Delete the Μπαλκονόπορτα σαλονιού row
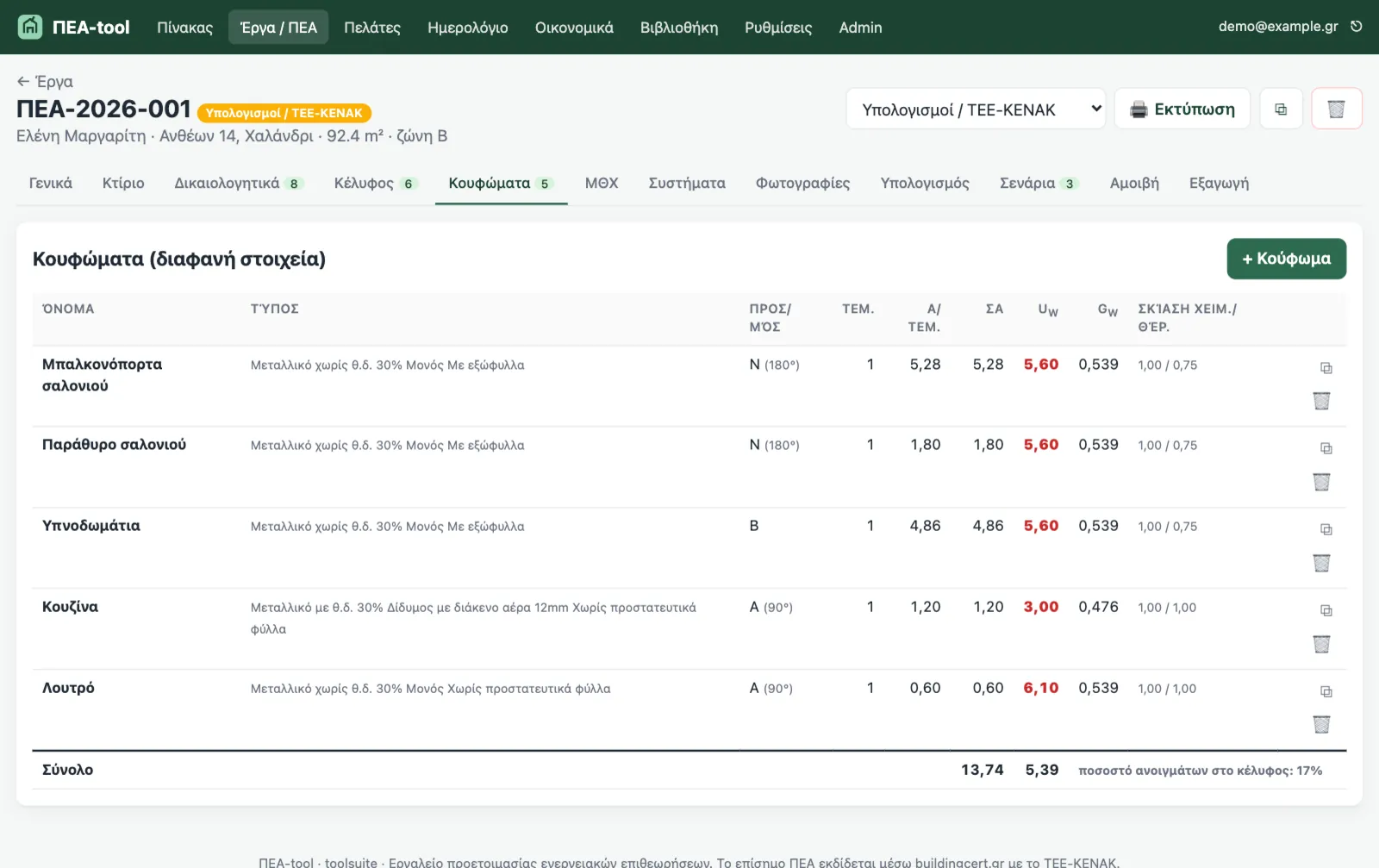 pos(1321,401)
